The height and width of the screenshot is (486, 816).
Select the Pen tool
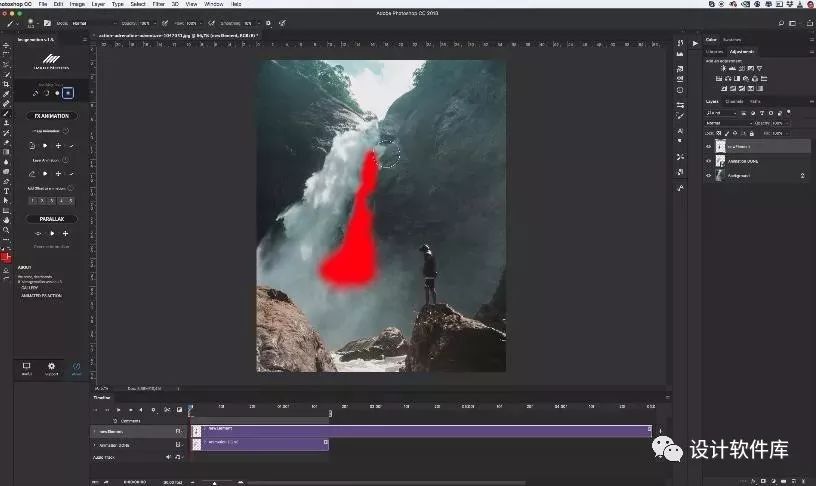click(x=6, y=181)
